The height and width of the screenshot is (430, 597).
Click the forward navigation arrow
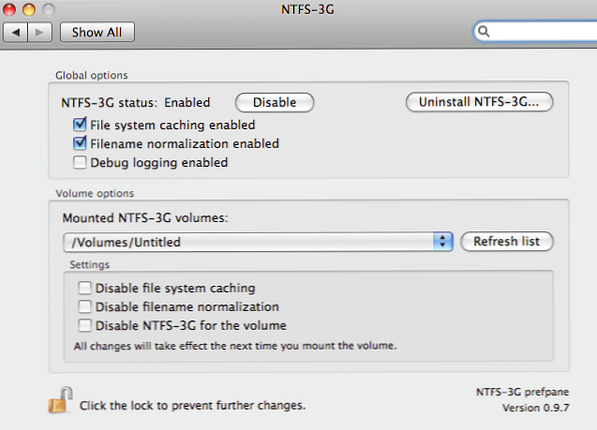pos(40,32)
